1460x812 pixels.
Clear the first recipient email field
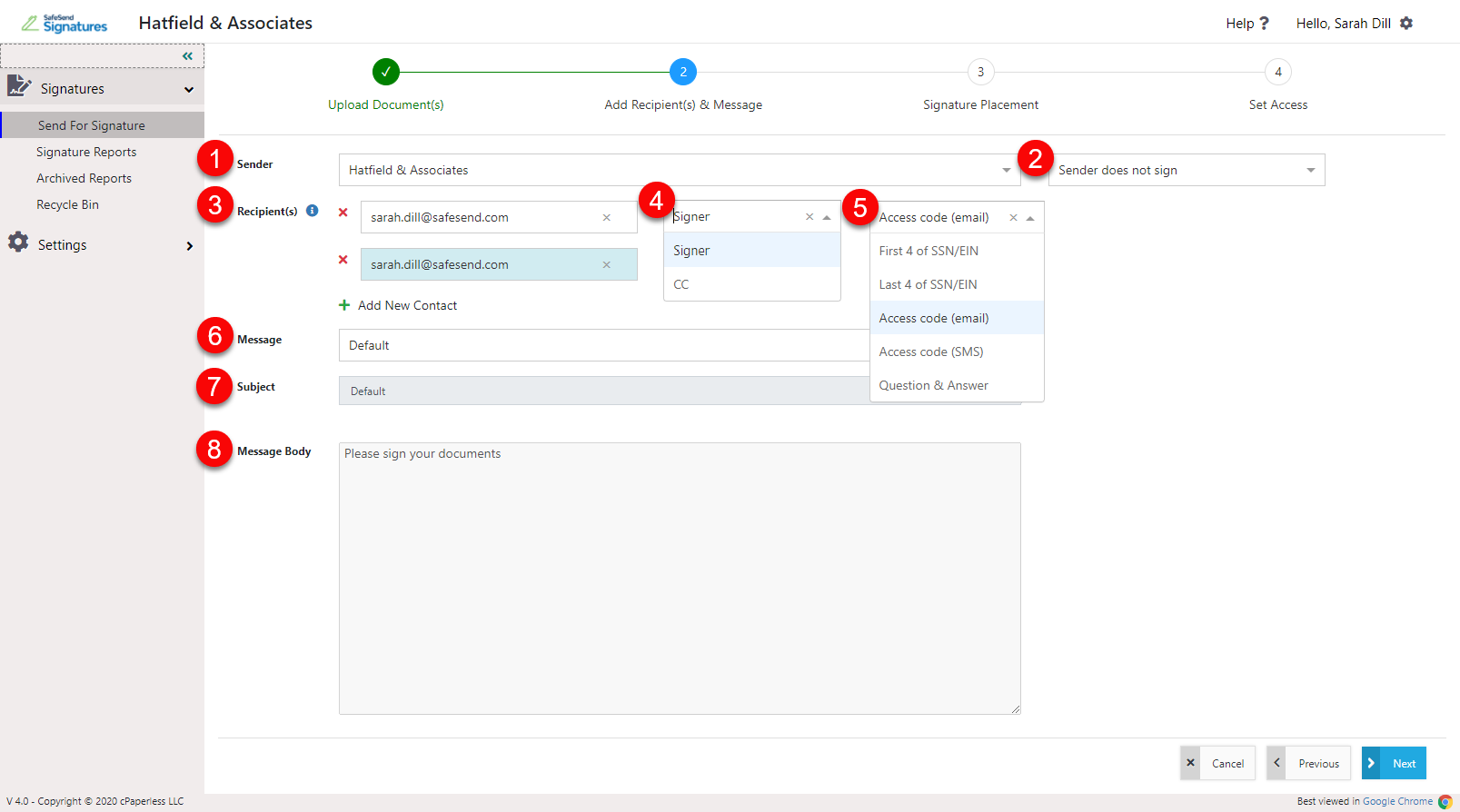606,218
